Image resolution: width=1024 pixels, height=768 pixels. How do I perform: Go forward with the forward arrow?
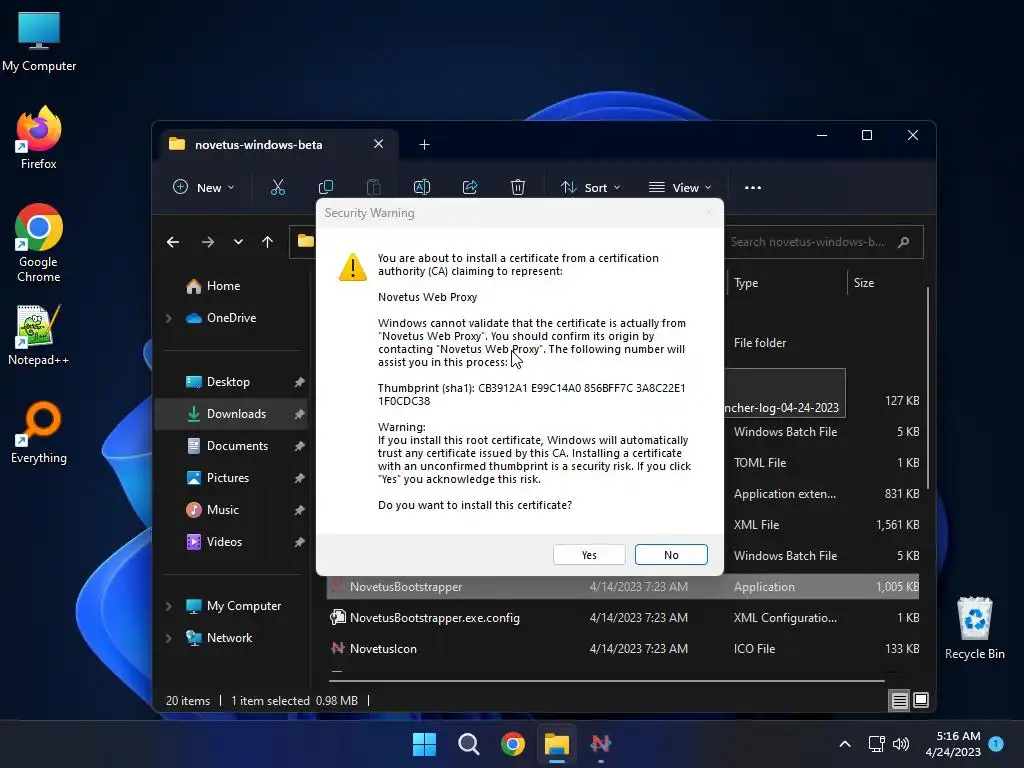208,242
